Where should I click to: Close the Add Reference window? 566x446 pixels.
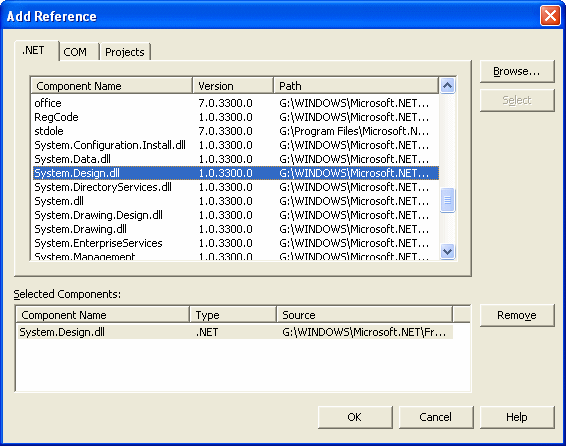(550, 16)
